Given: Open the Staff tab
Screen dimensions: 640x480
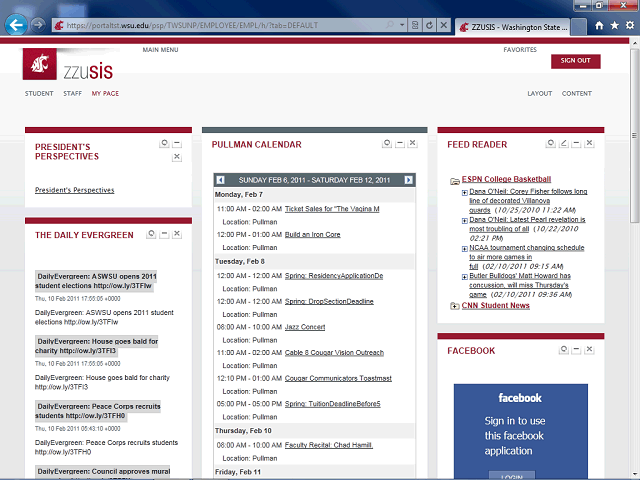Looking at the screenshot, I should (x=72, y=93).
